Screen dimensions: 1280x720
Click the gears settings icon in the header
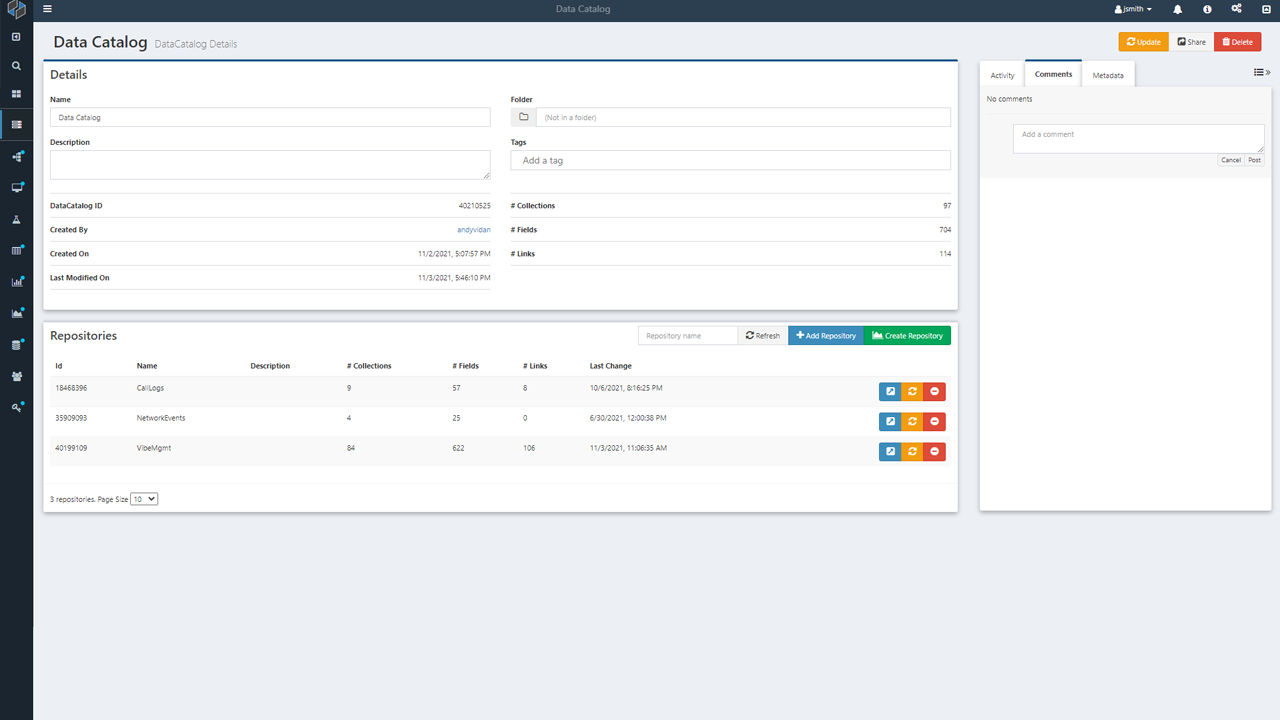click(1236, 9)
